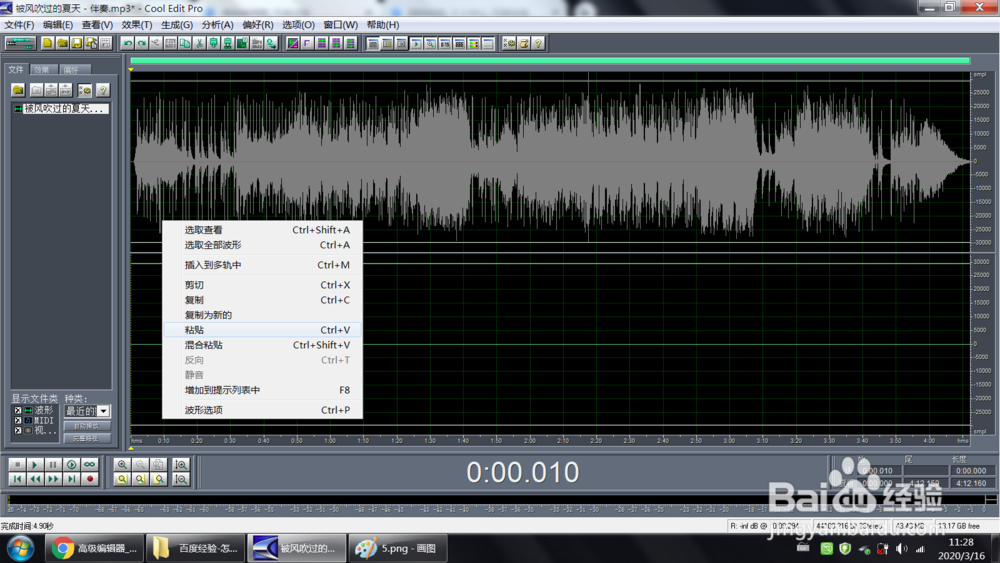
Task: Open the 偏好(R) menu
Action: coord(258,25)
